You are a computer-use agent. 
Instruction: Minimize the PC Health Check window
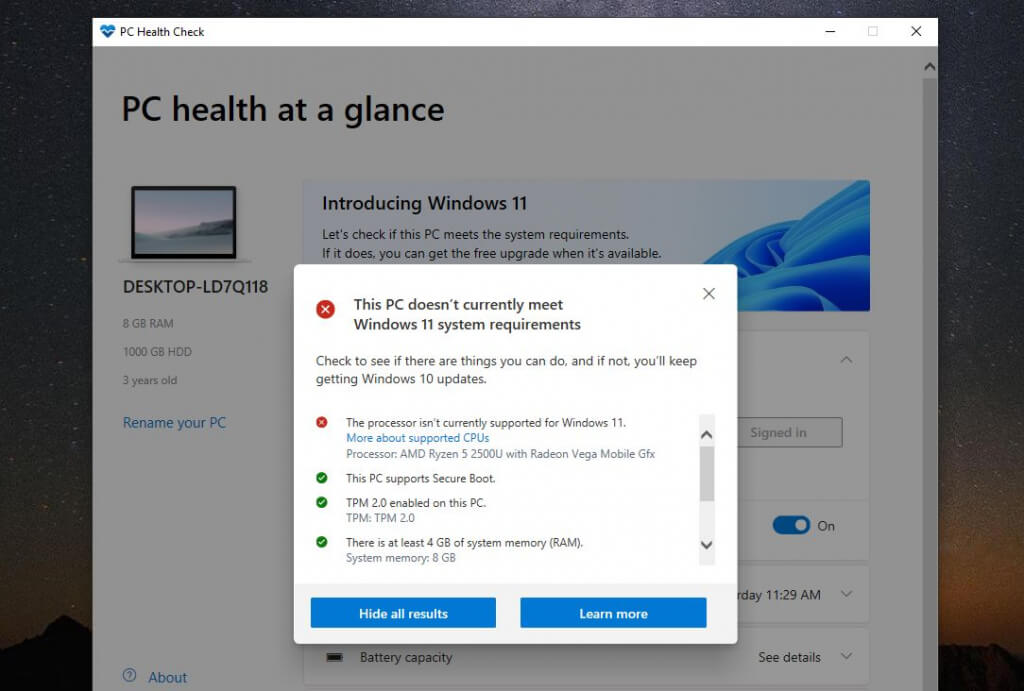click(x=830, y=31)
